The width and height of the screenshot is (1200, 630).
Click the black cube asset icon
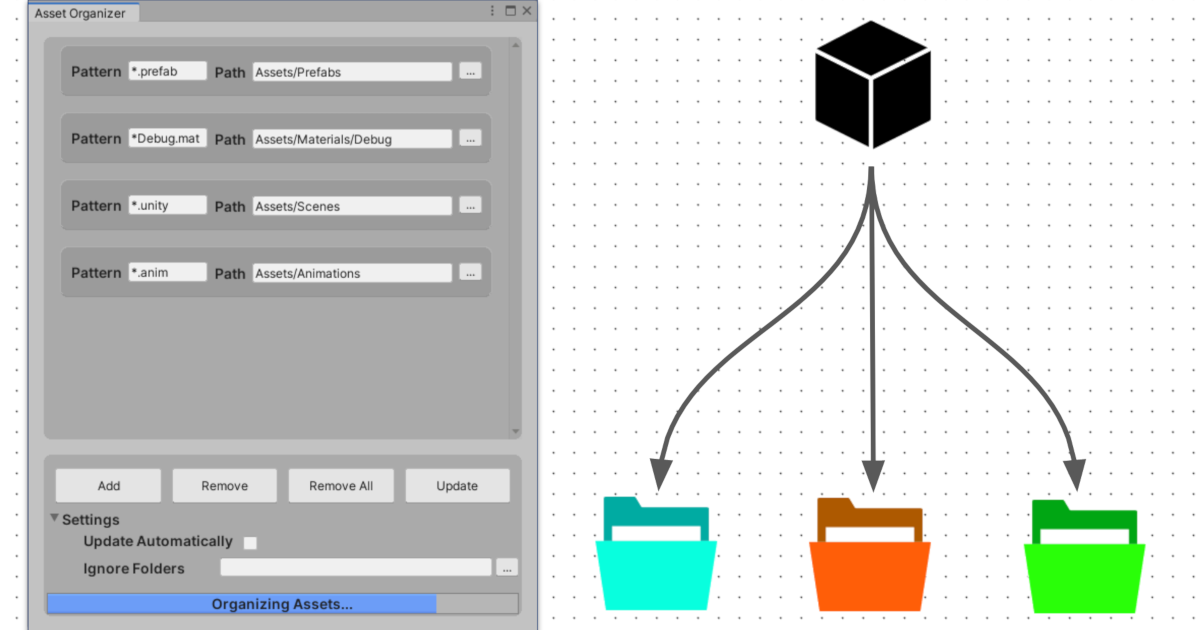pos(871,85)
